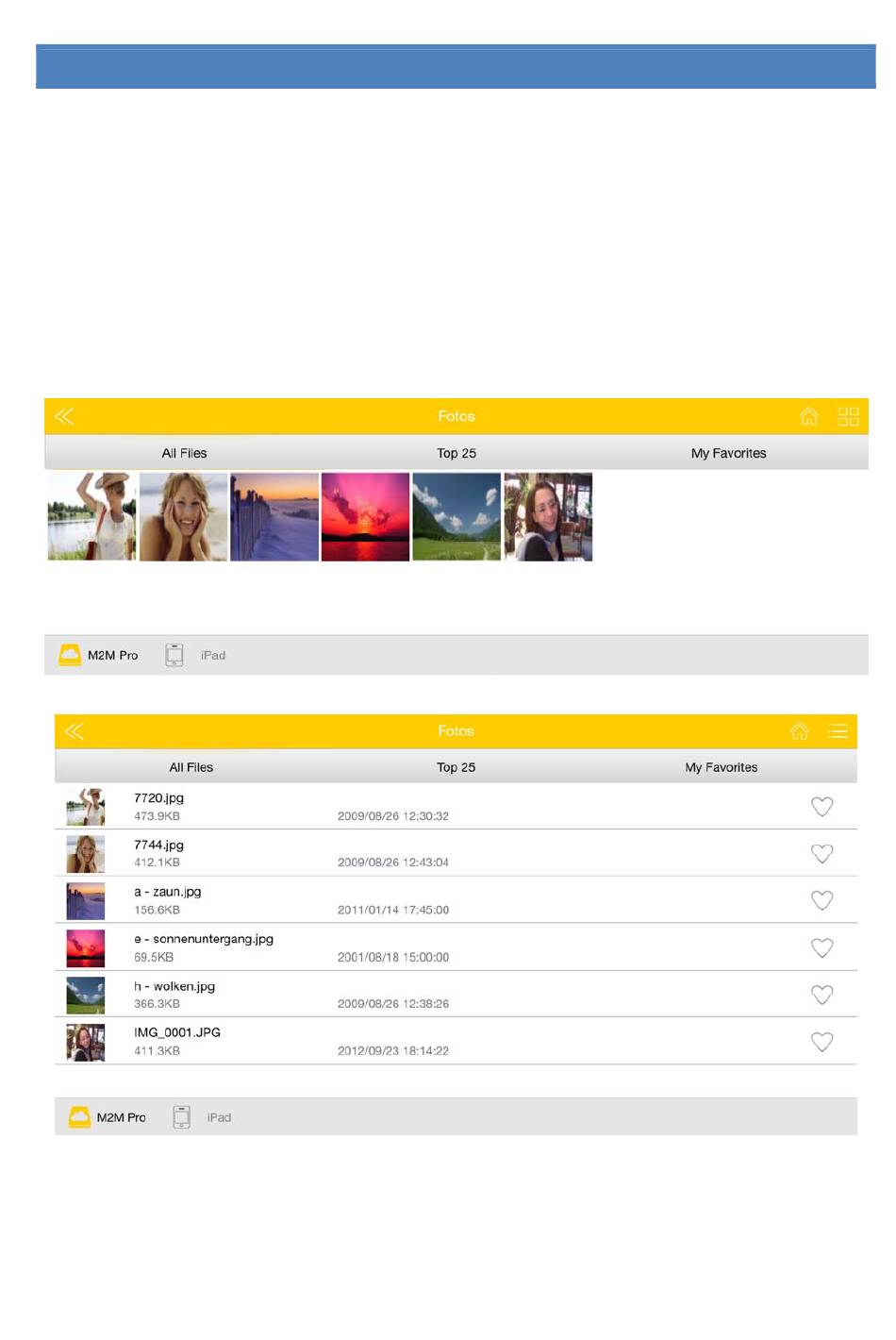Open snowy fence sunset photo in grid
The width and height of the screenshot is (896, 1340).
274,517
